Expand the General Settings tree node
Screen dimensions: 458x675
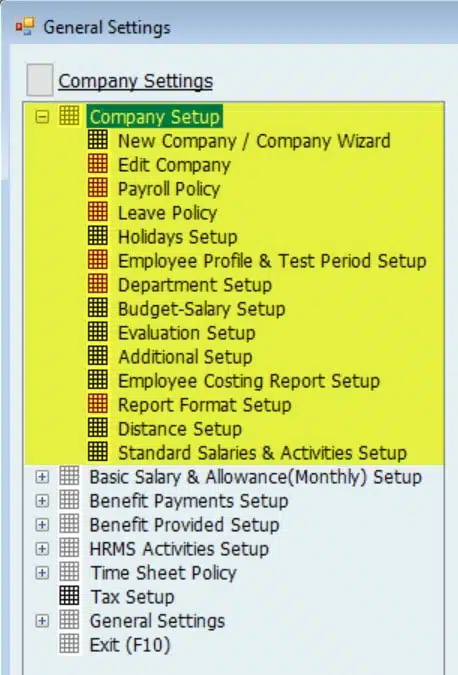click(x=42, y=621)
